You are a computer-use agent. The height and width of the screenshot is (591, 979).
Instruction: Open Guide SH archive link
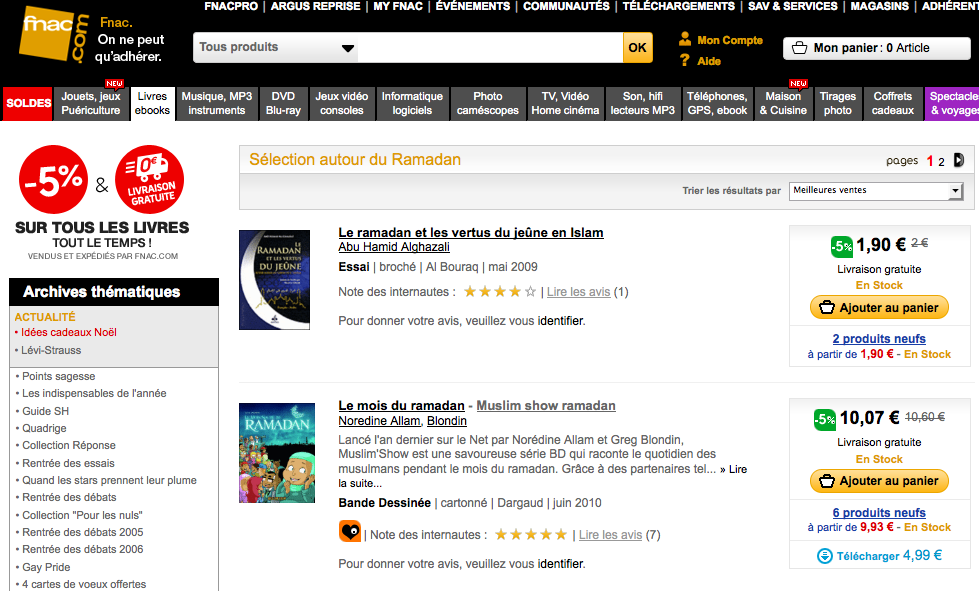pos(46,411)
